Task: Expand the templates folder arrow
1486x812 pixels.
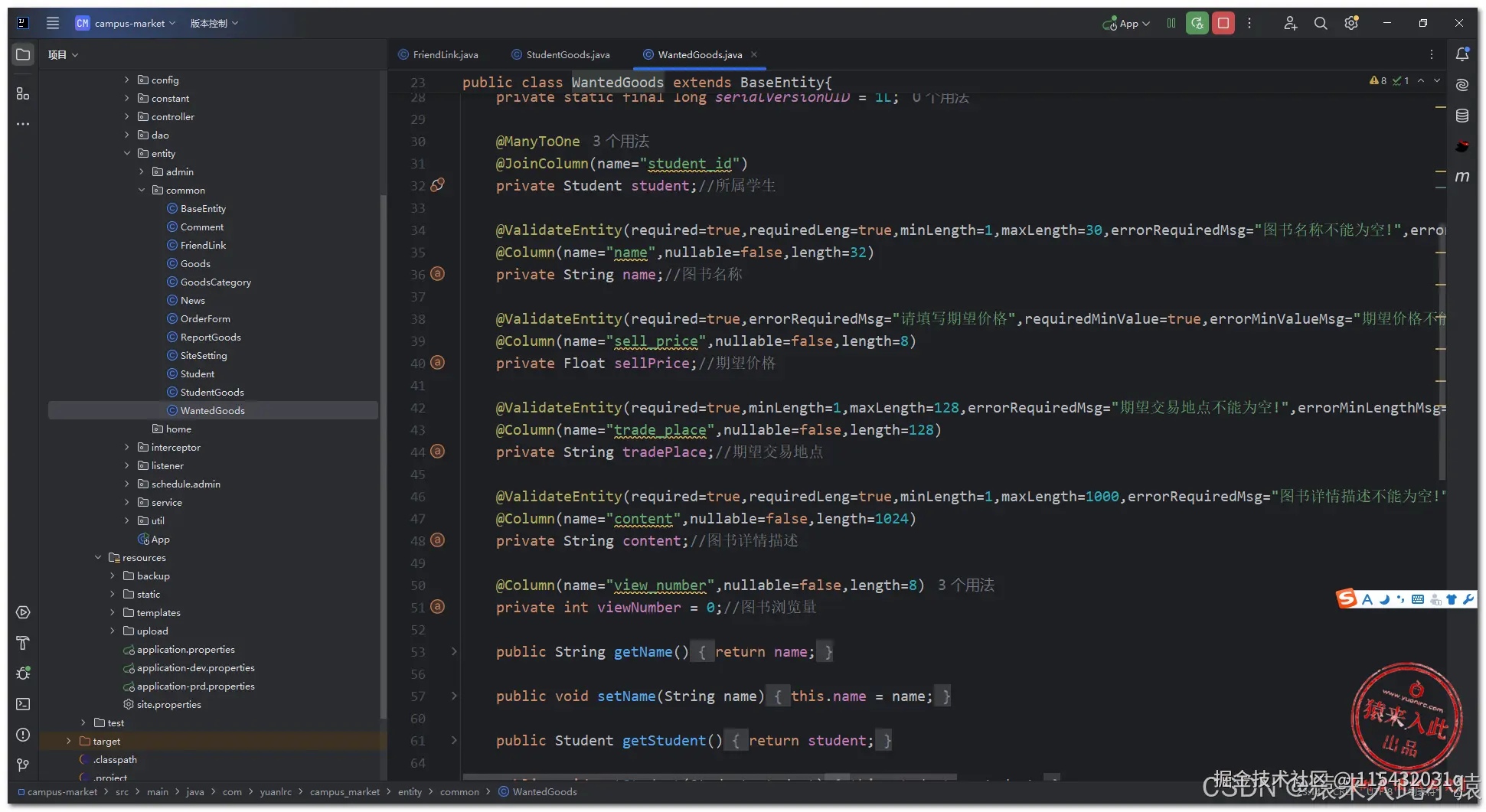Action: [x=113, y=612]
